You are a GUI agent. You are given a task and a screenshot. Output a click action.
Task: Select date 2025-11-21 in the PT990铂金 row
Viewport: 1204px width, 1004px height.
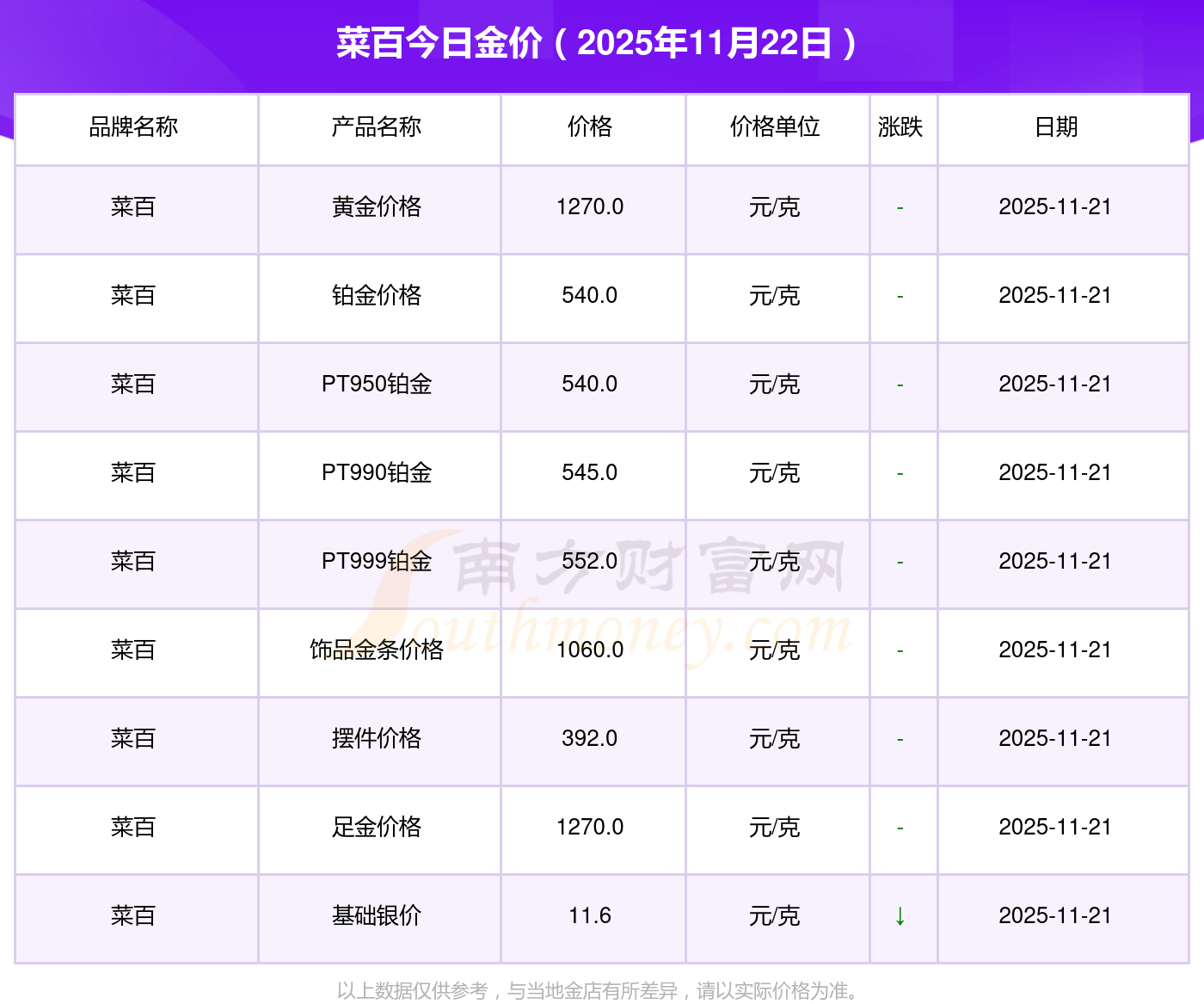click(1055, 473)
